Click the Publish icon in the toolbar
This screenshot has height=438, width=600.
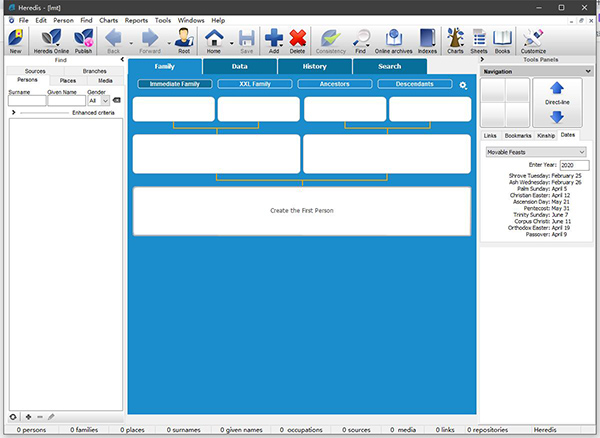coord(83,39)
